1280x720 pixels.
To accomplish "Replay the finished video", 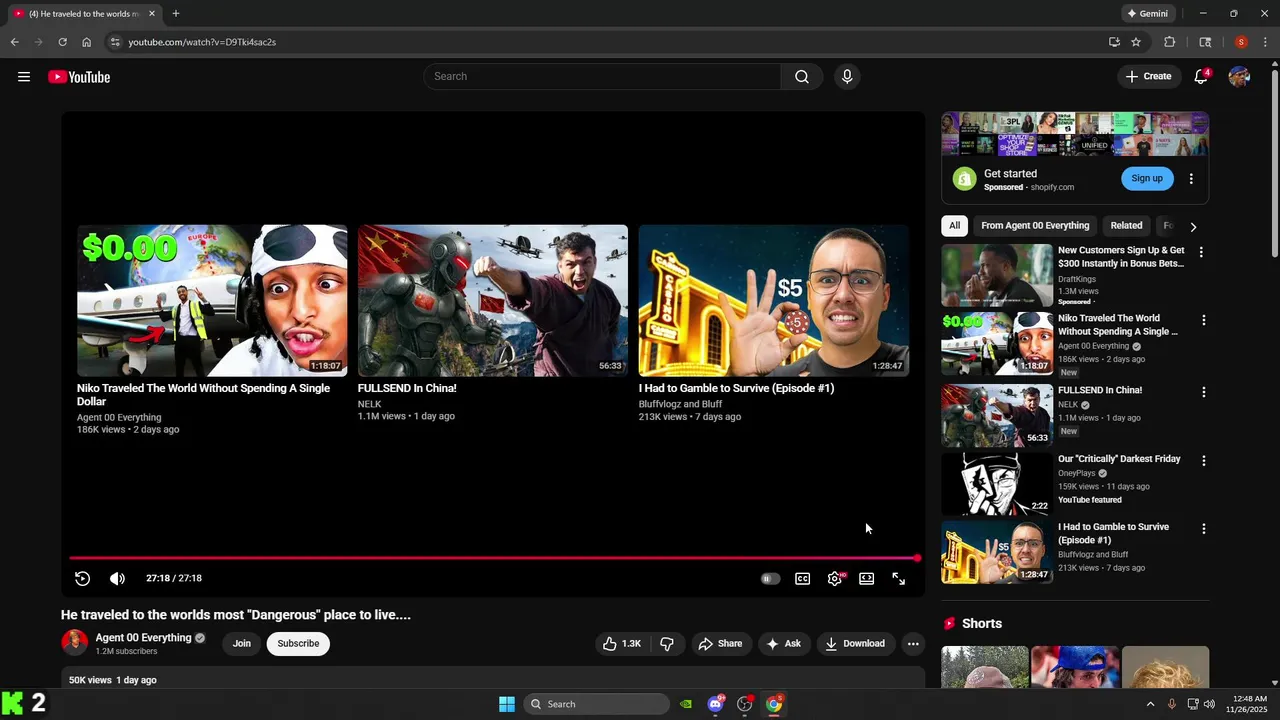I will point(83,579).
